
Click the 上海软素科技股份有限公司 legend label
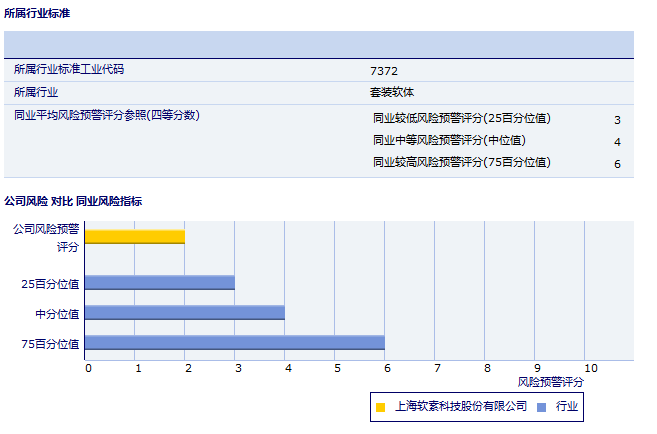(x=460, y=407)
